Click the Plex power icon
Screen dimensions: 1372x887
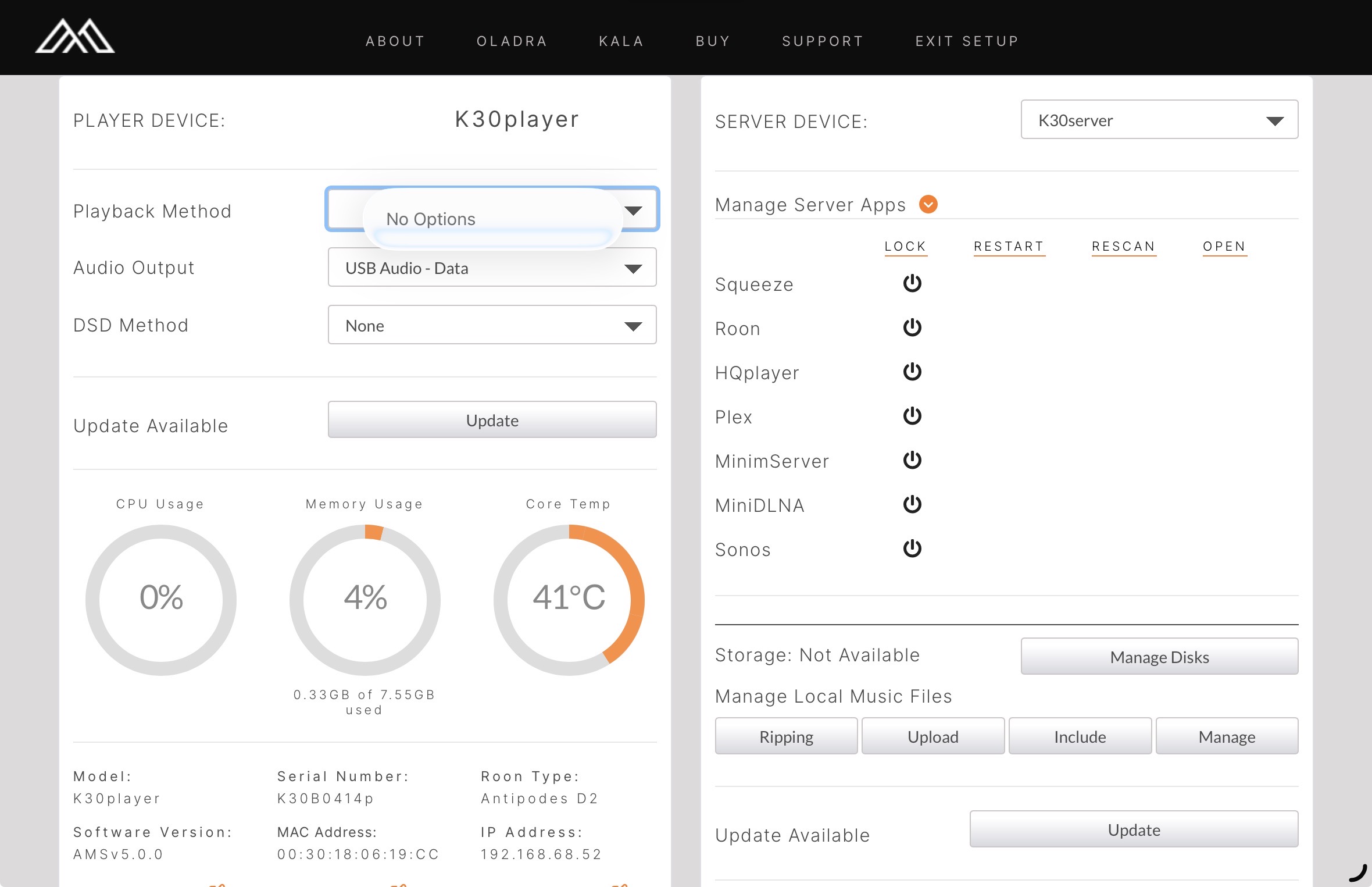(x=912, y=416)
